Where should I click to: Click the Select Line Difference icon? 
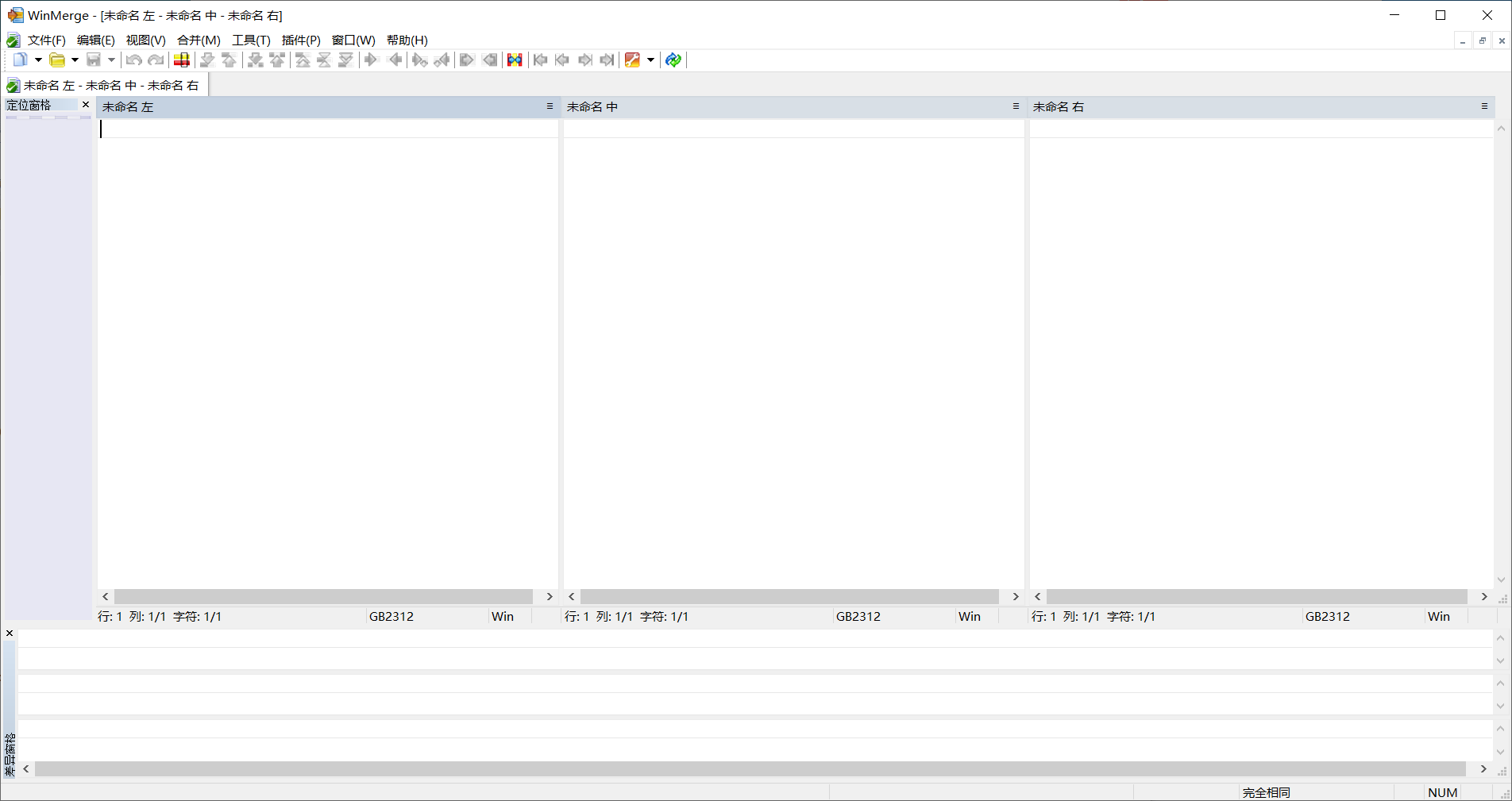click(x=182, y=60)
